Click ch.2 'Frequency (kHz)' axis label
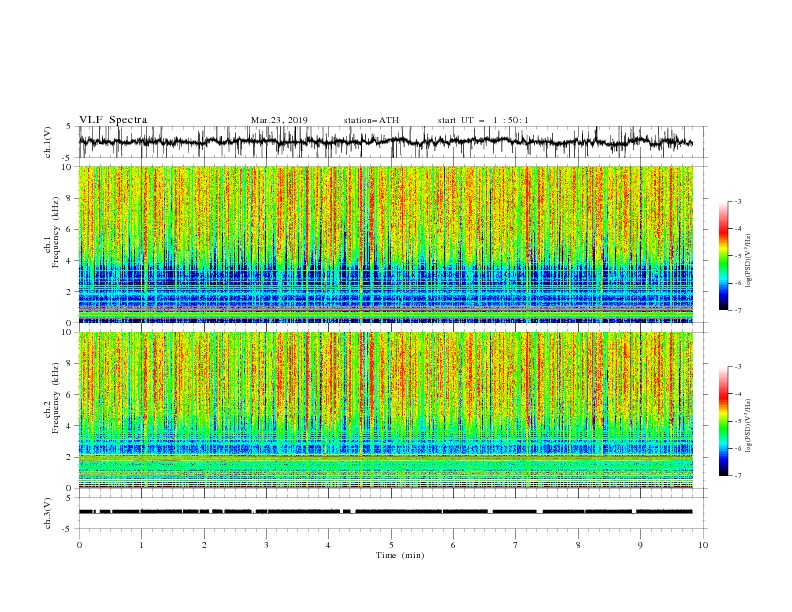792x612 pixels. (56, 398)
